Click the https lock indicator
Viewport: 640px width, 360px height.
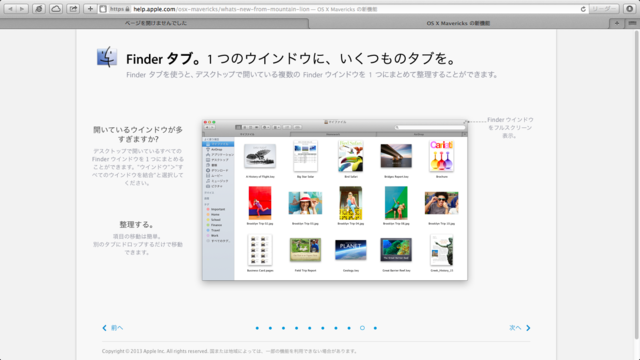pos(120,9)
